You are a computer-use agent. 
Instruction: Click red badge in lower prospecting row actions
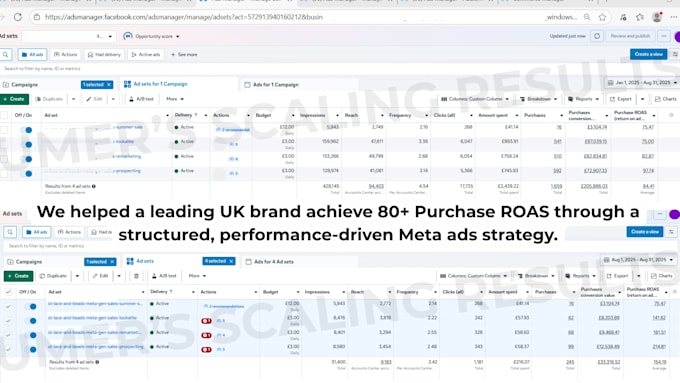(x=206, y=350)
